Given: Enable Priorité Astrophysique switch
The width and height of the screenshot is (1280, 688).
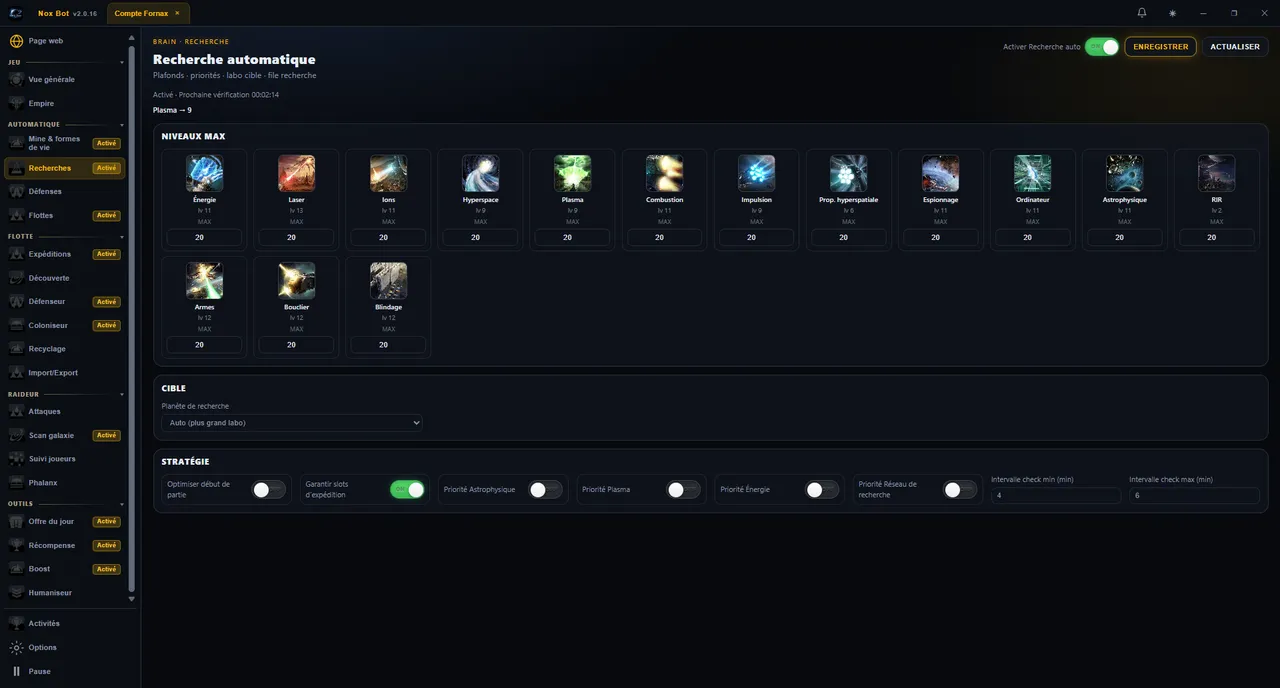Looking at the screenshot, I should (545, 490).
